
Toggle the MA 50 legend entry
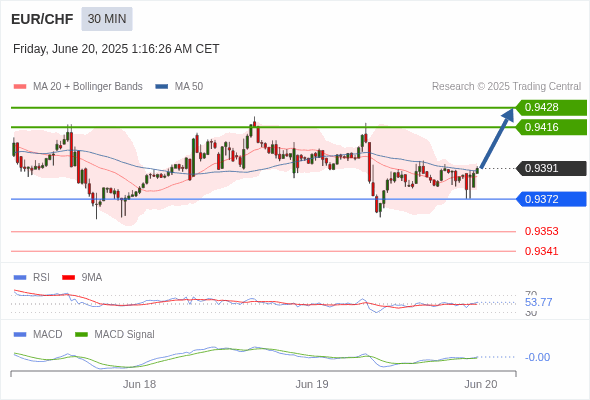click(x=179, y=87)
